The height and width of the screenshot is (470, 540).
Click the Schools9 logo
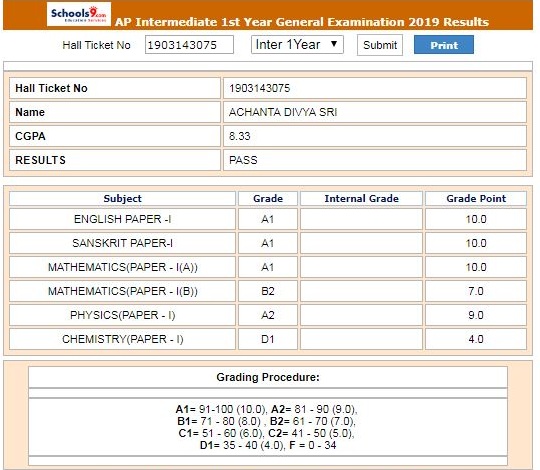pos(79,14)
